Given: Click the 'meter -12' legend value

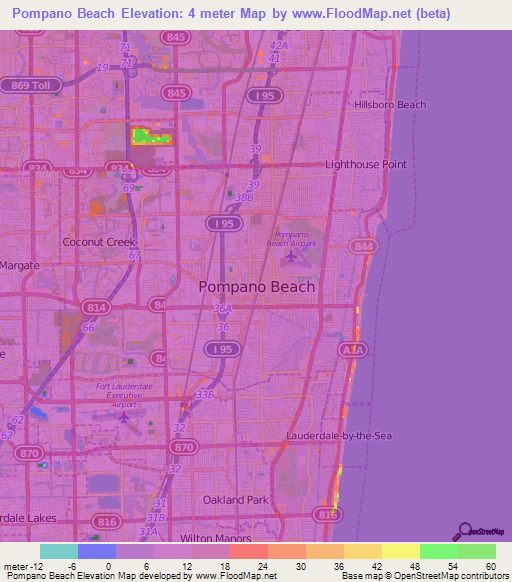Looking at the screenshot, I should coord(24,567).
